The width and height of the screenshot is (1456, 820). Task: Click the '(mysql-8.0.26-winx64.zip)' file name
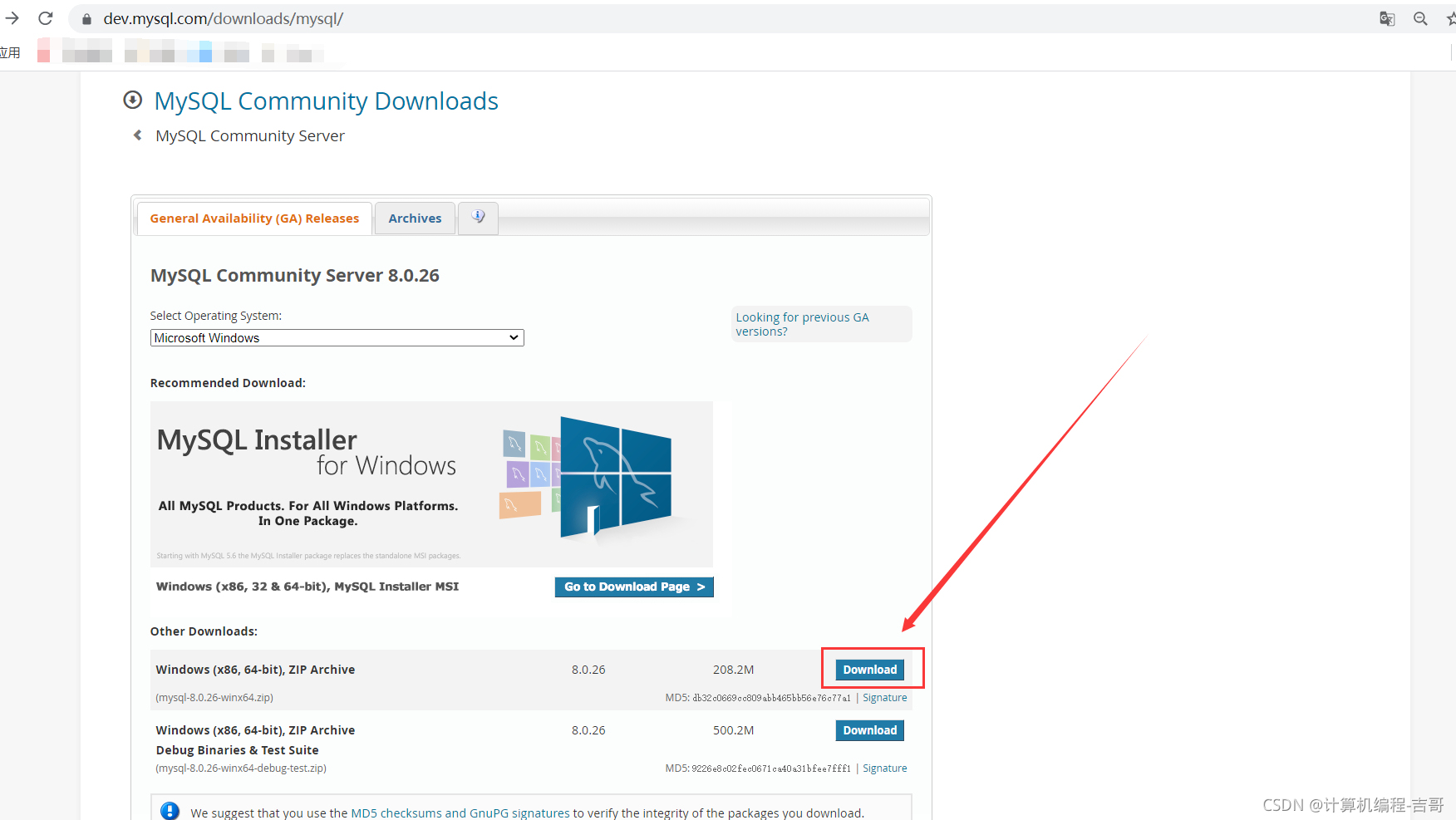[214, 698]
